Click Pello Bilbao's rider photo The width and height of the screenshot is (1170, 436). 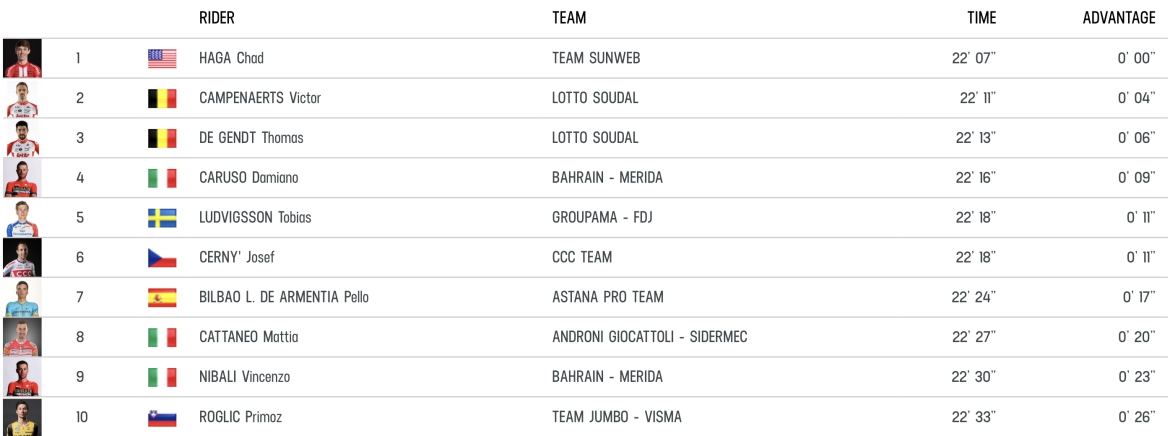tap(21, 298)
